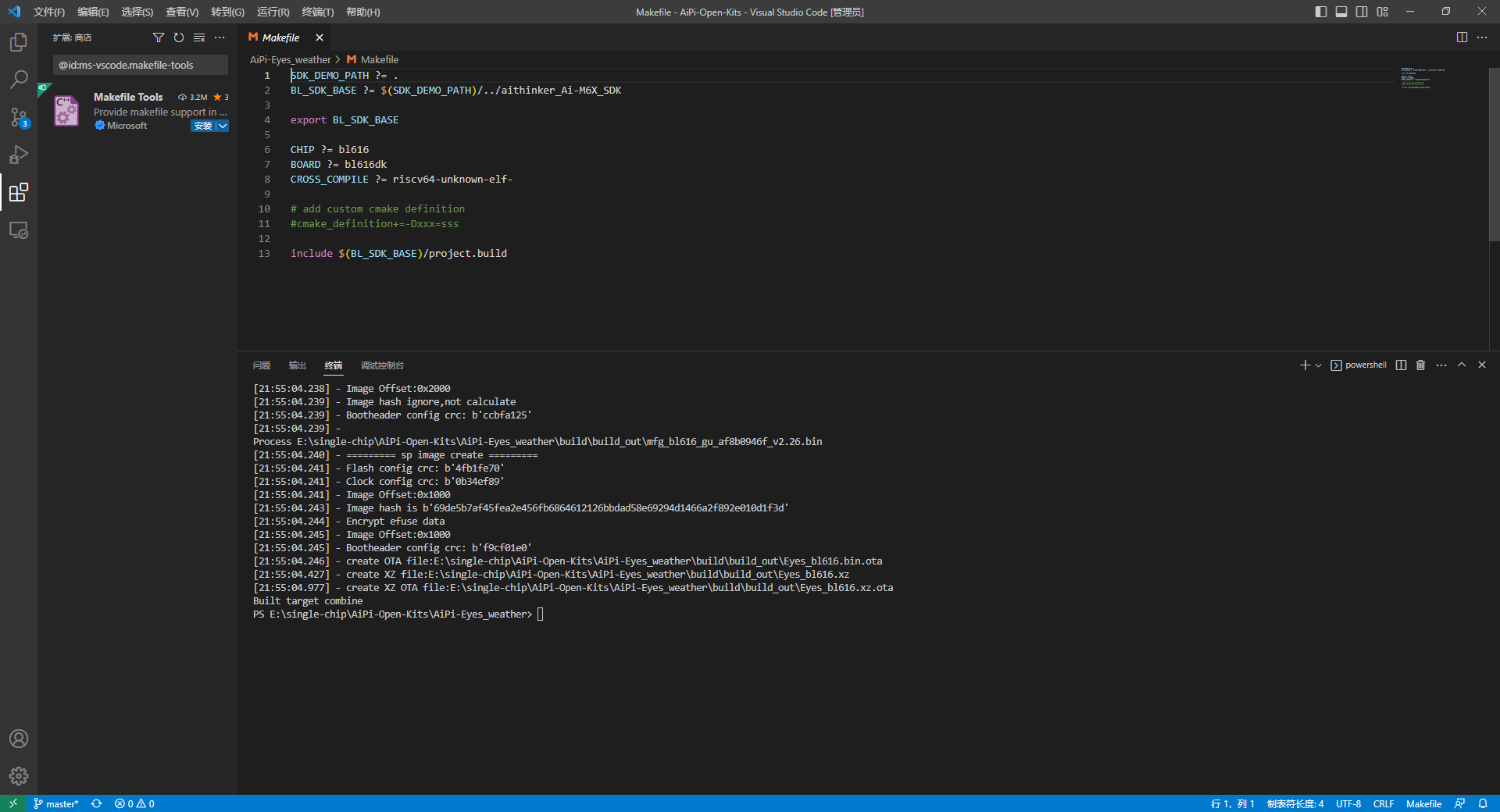Open the 选择(S) menu
This screenshot has width=1500, height=812.
coord(137,12)
